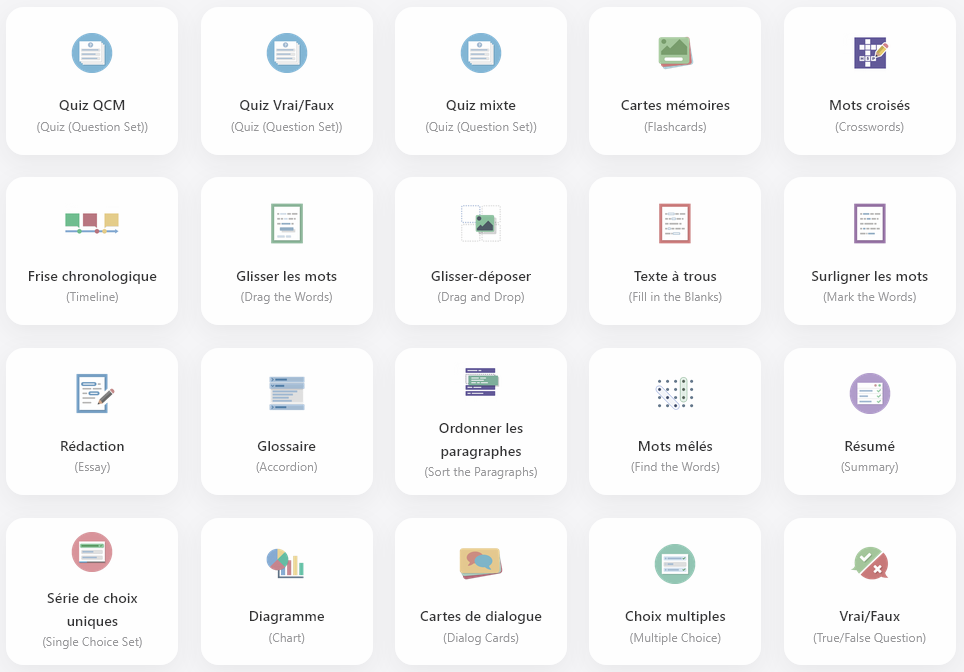964x672 pixels.
Task: Click the Résumé card label
Action: tap(869, 446)
